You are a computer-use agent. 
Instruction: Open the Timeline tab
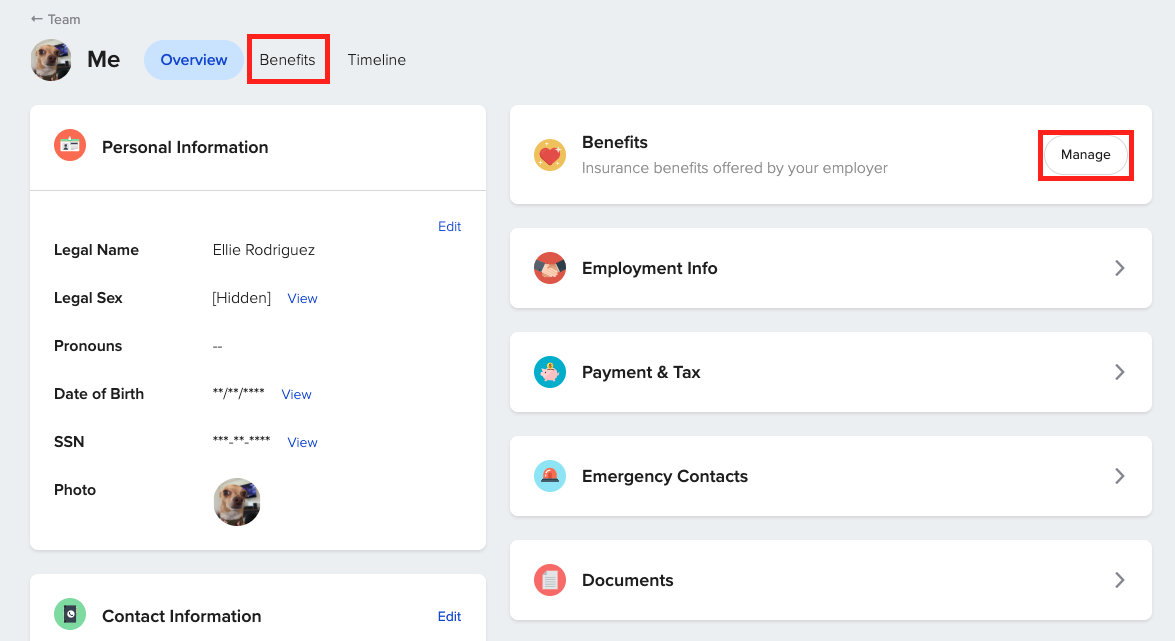tap(376, 60)
